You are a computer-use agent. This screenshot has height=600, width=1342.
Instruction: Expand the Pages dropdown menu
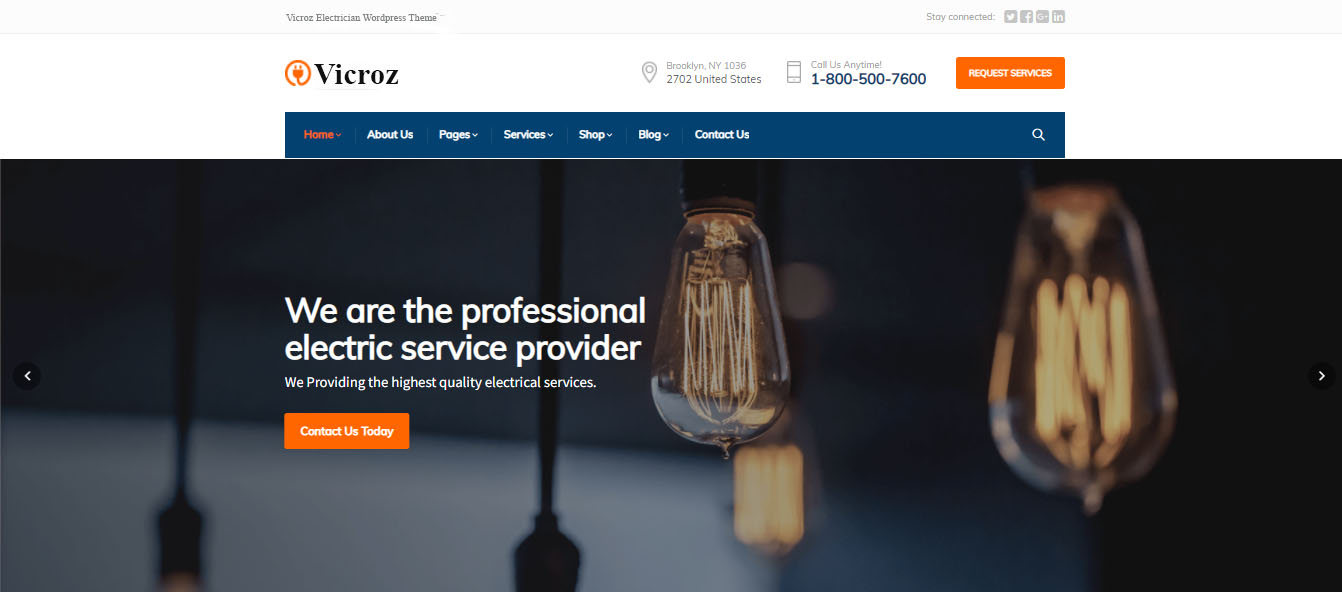point(458,135)
